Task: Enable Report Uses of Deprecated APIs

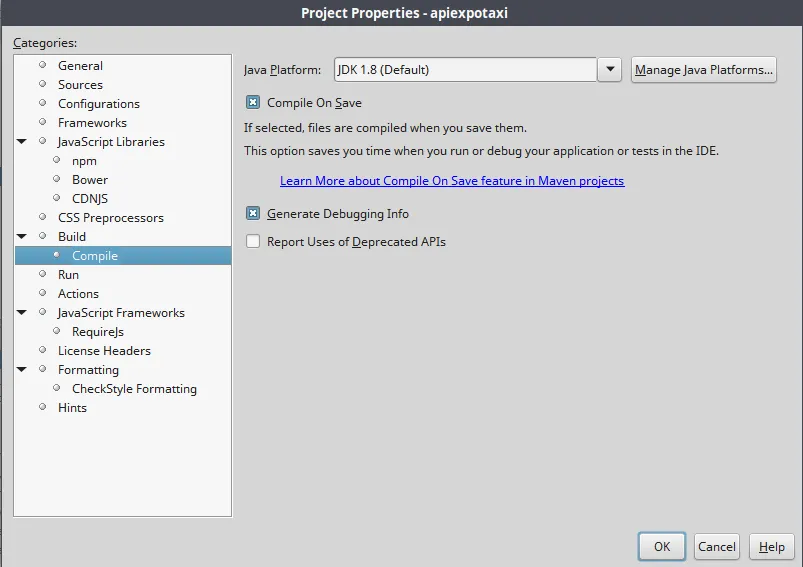Action: 253,241
